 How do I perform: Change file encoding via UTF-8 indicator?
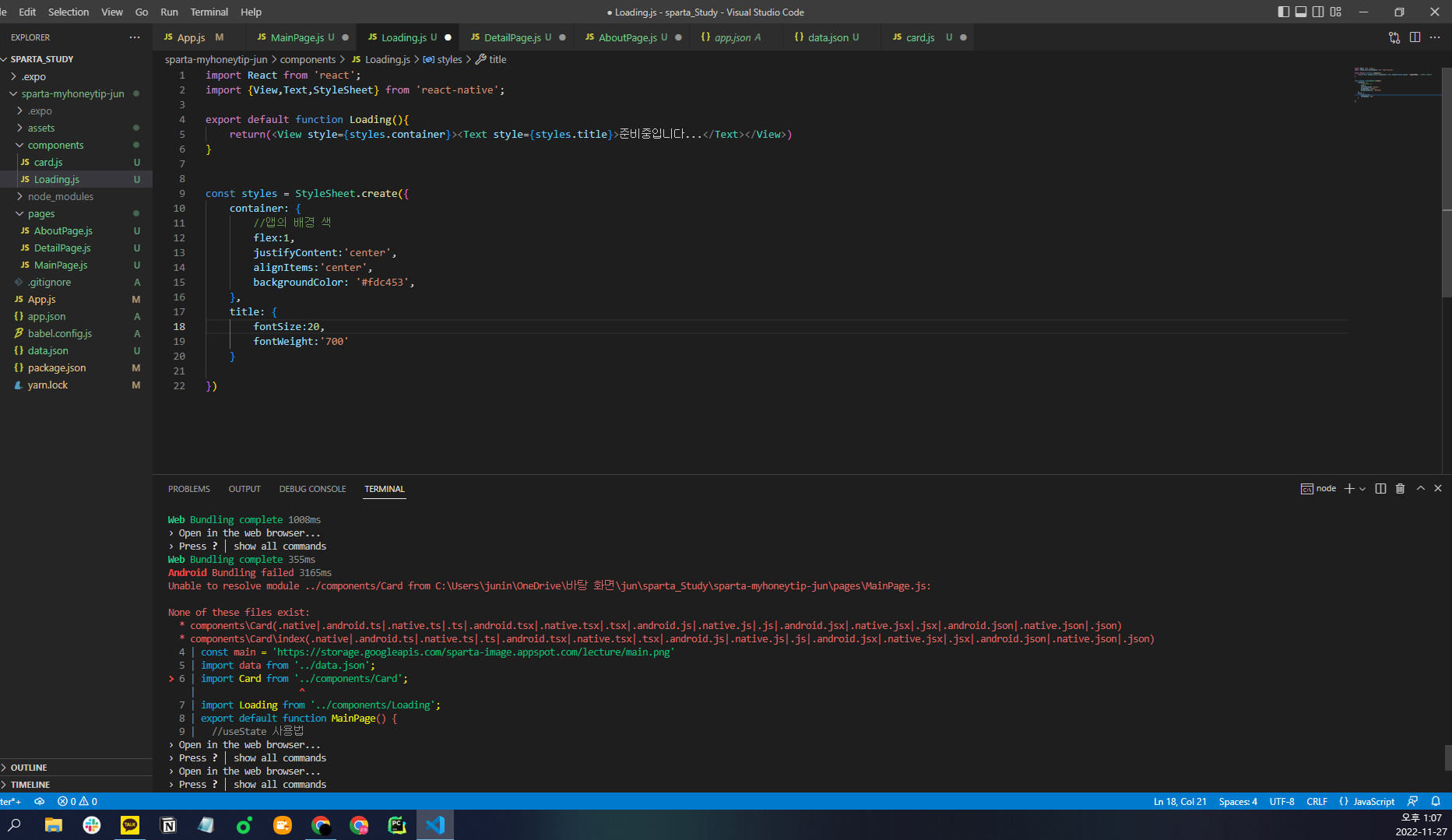tap(1281, 801)
